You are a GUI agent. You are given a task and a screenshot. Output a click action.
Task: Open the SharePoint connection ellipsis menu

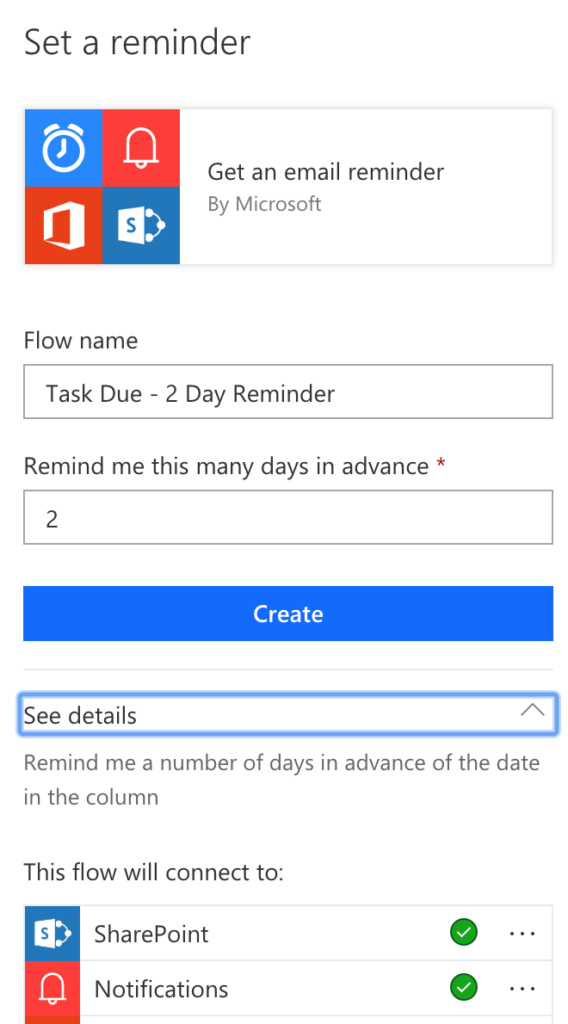pyautogui.click(x=522, y=933)
